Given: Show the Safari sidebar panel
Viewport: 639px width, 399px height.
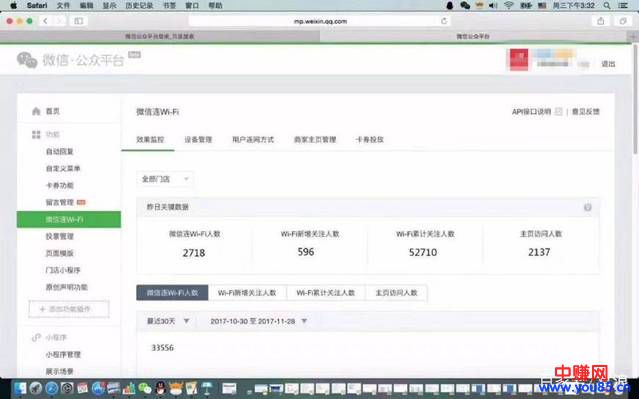Looking at the screenshot, I should point(78,21).
